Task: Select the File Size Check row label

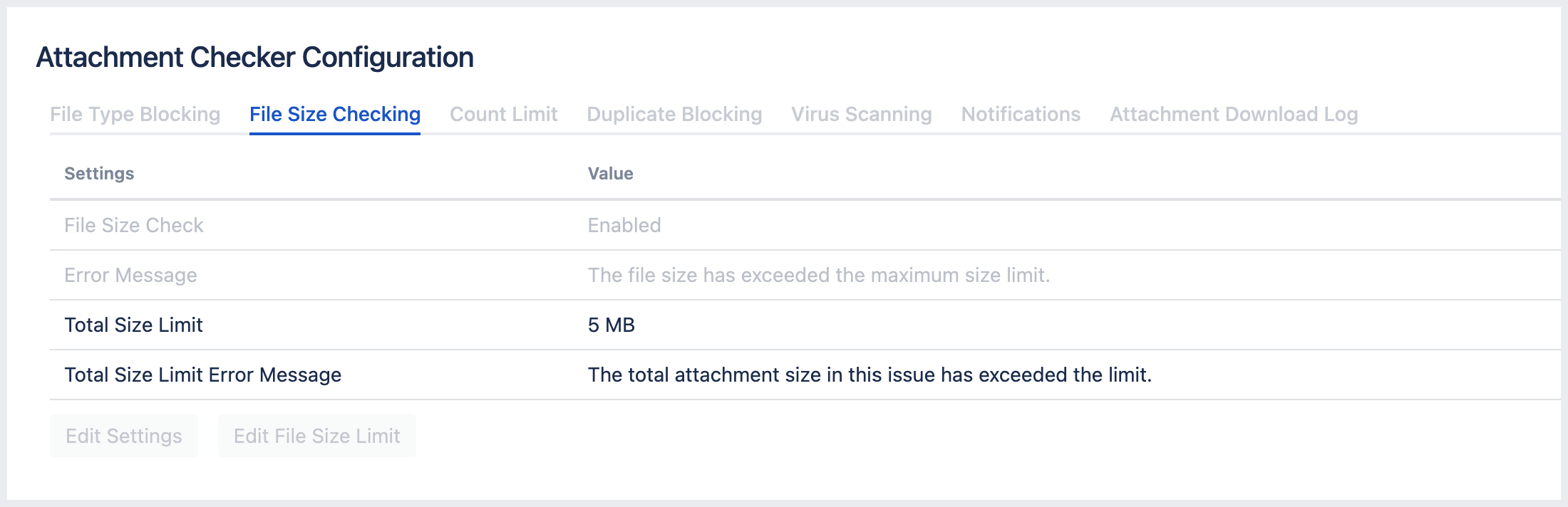Action: [x=134, y=226]
